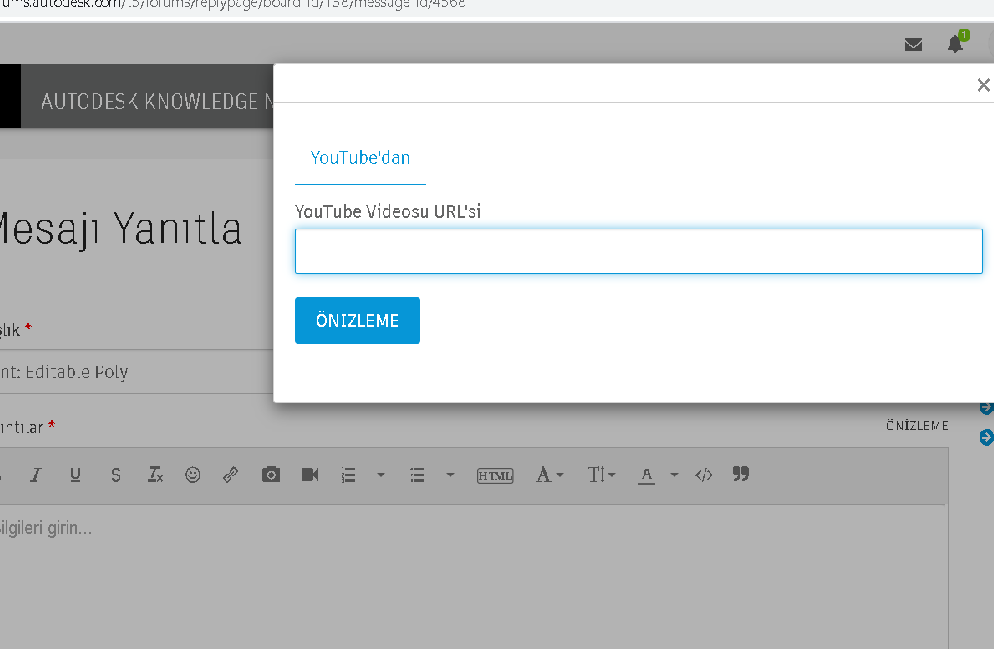
Task: Switch to HTML source view
Action: 495,475
